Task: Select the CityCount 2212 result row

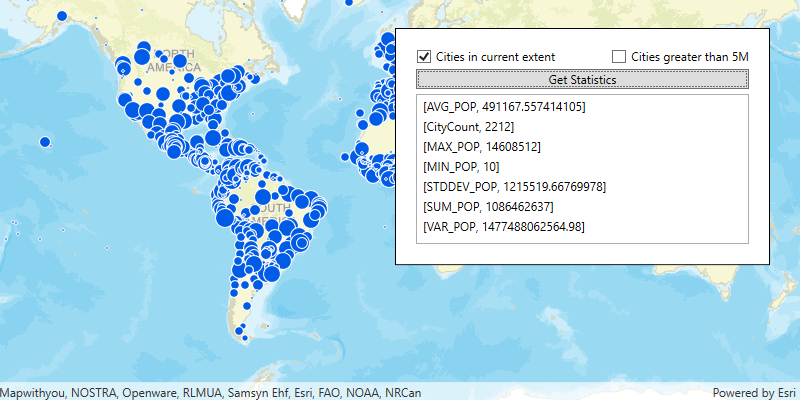Action: [x=468, y=126]
